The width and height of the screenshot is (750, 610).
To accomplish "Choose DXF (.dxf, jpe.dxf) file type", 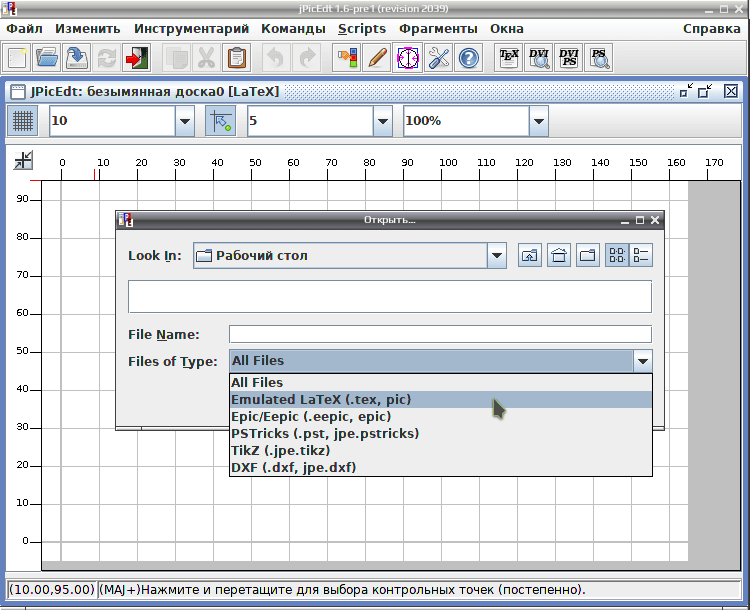I will click(x=441, y=467).
